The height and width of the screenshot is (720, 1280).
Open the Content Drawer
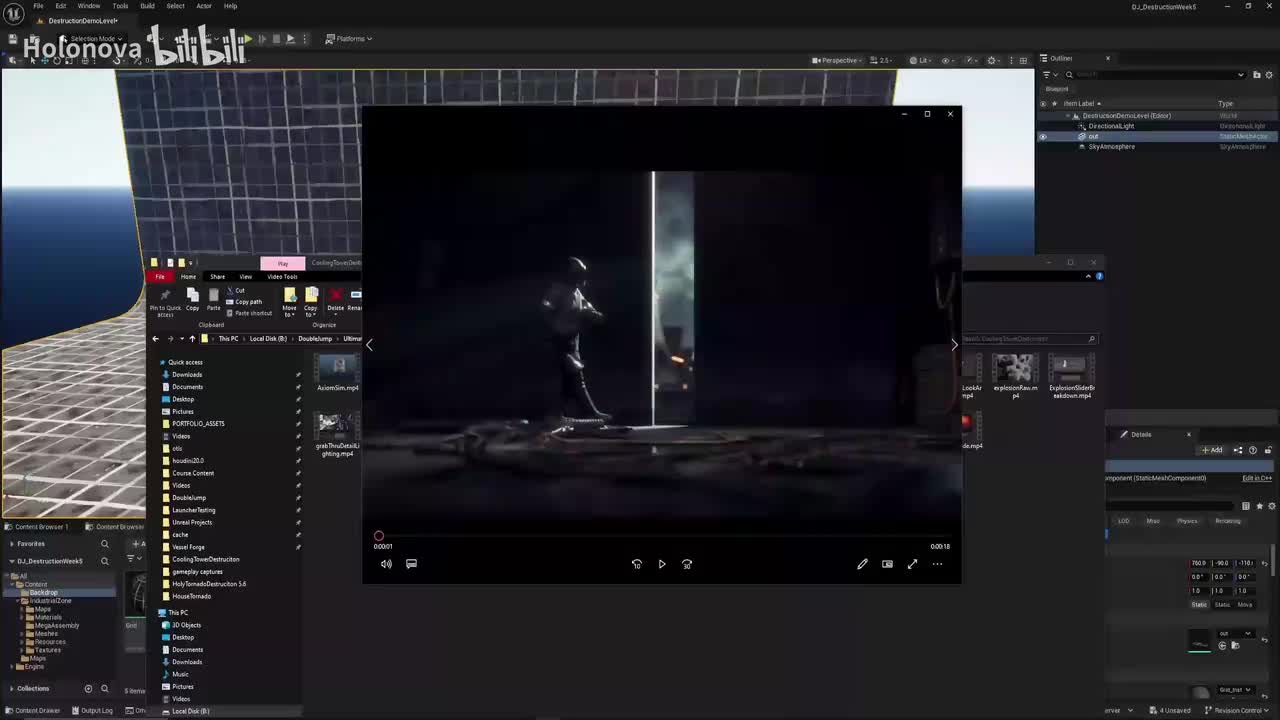[34, 711]
